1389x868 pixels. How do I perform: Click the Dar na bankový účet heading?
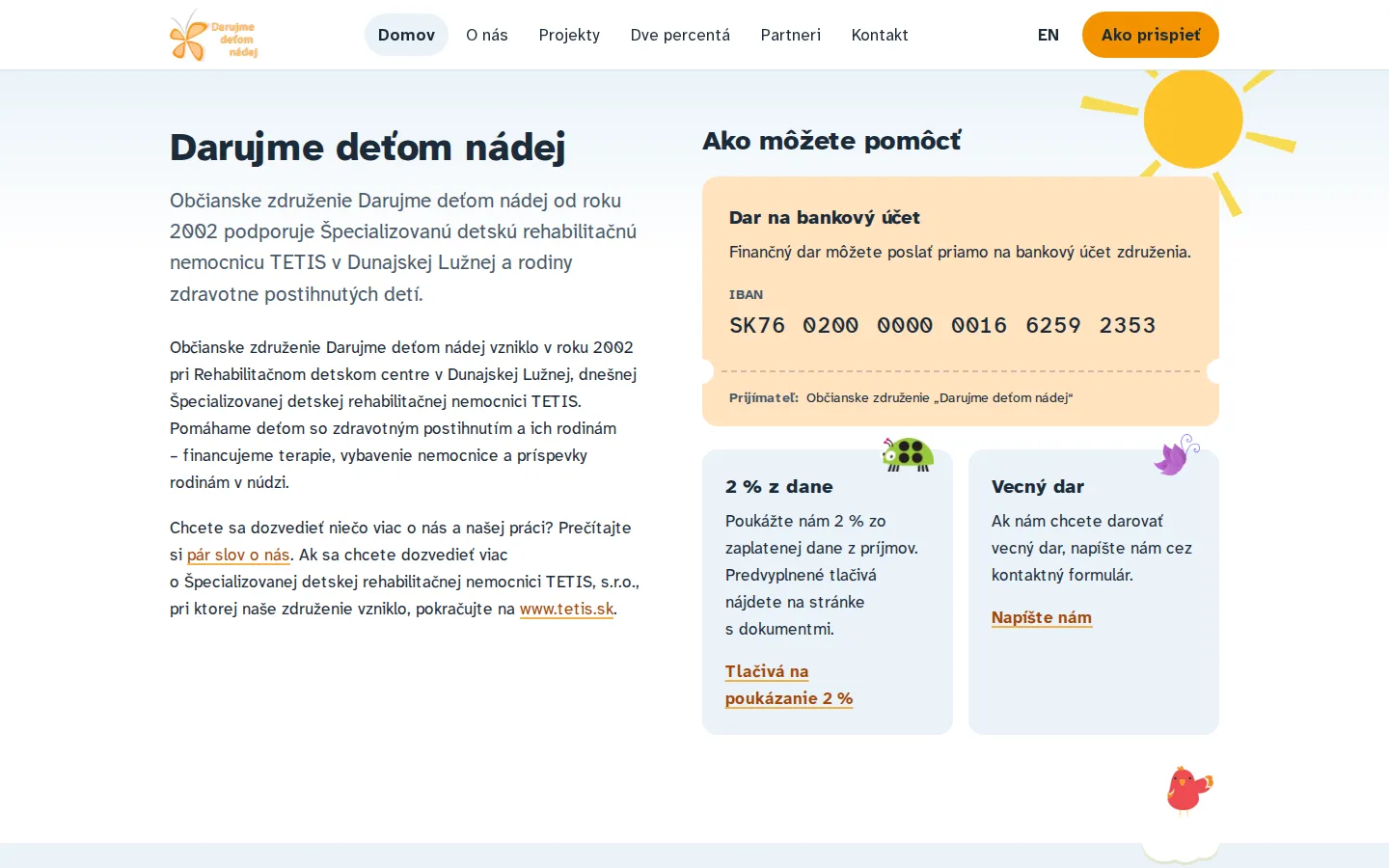tap(825, 217)
